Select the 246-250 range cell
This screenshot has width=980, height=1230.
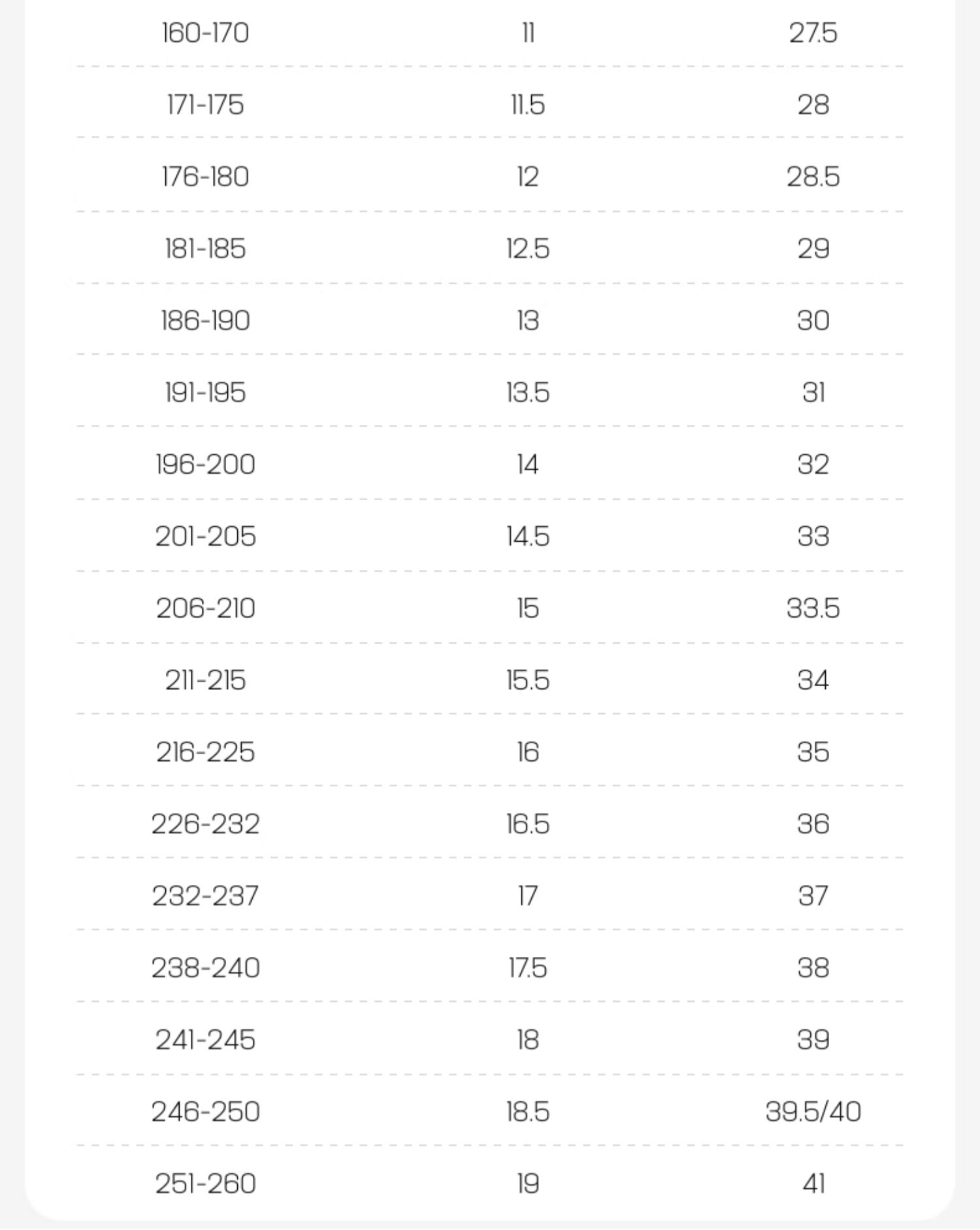pyautogui.click(x=205, y=1112)
